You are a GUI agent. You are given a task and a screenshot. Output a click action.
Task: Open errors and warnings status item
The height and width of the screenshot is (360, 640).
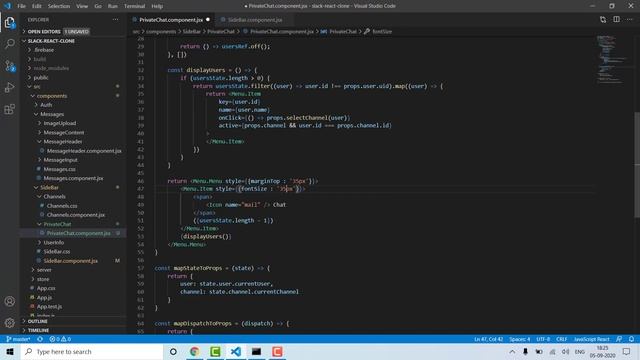tap(60, 339)
